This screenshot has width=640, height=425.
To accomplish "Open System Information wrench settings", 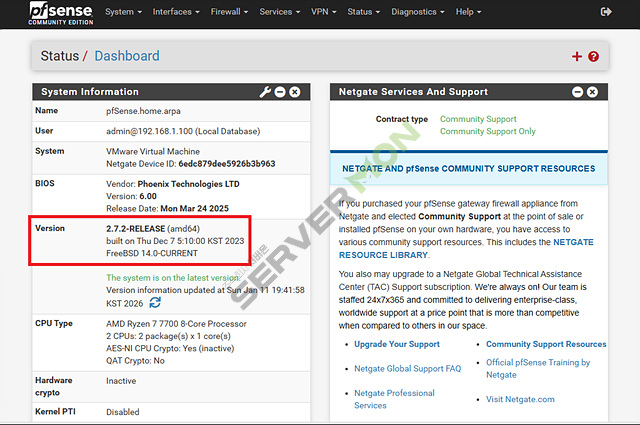I will pyautogui.click(x=265, y=92).
